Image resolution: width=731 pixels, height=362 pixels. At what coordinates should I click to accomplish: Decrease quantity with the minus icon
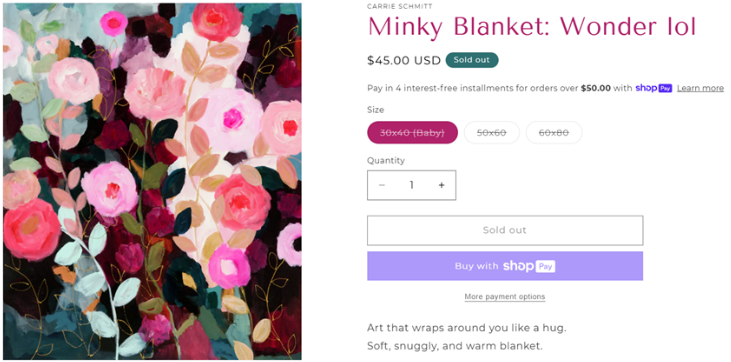pyautogui.click(x=382, y=185)
